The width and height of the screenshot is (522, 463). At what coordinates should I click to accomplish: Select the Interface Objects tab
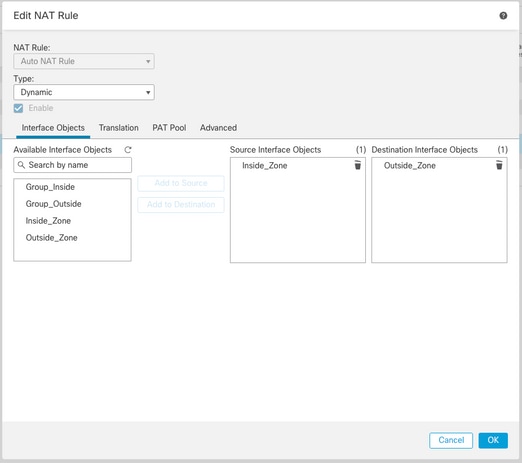(53, 128)
